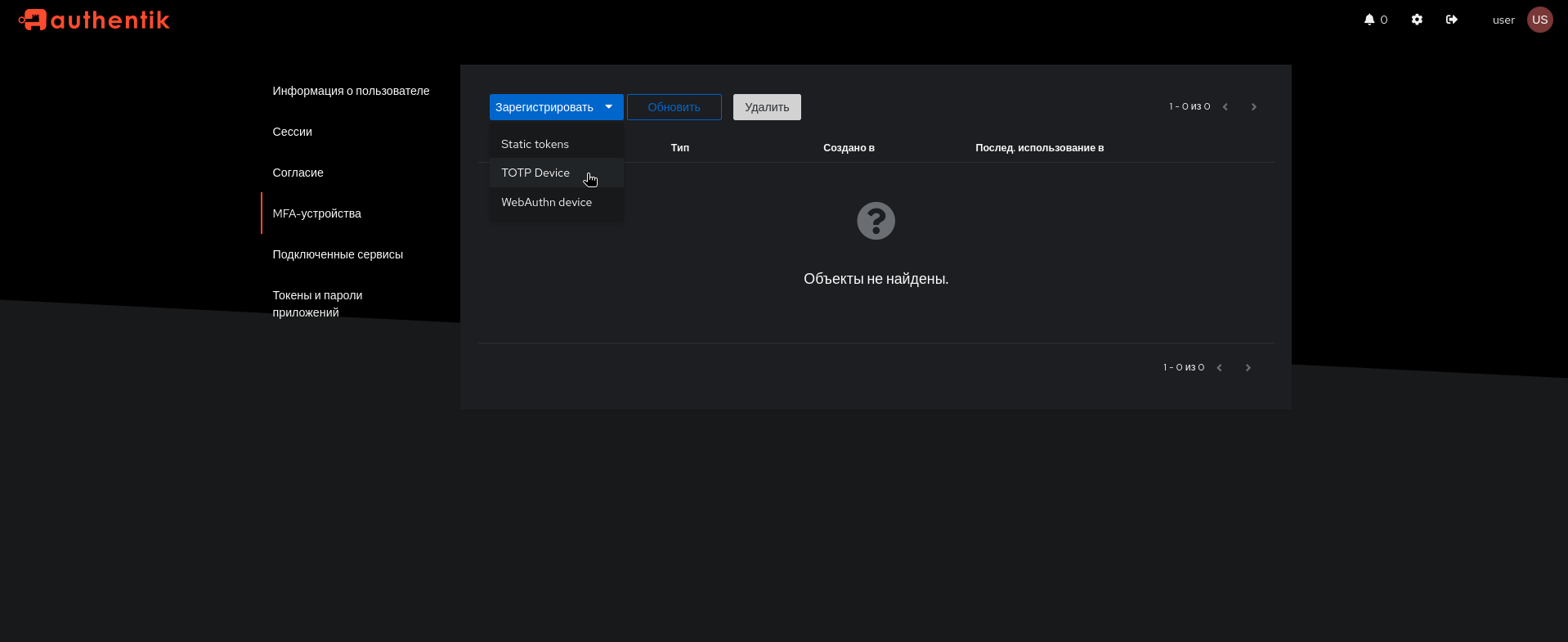Go to next page in top pagination
Image resolution: width=1568 pixels, height=642 pixels.
(x=1253, y=107)
